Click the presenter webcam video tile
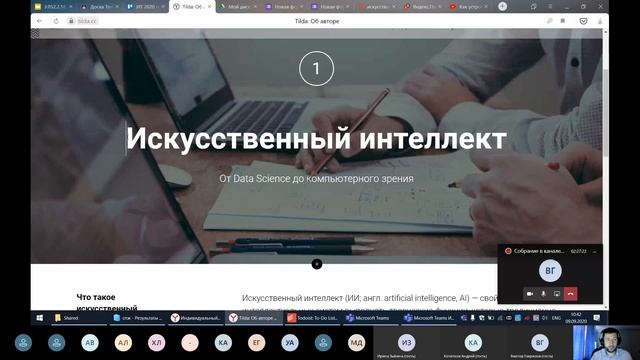 606,342
